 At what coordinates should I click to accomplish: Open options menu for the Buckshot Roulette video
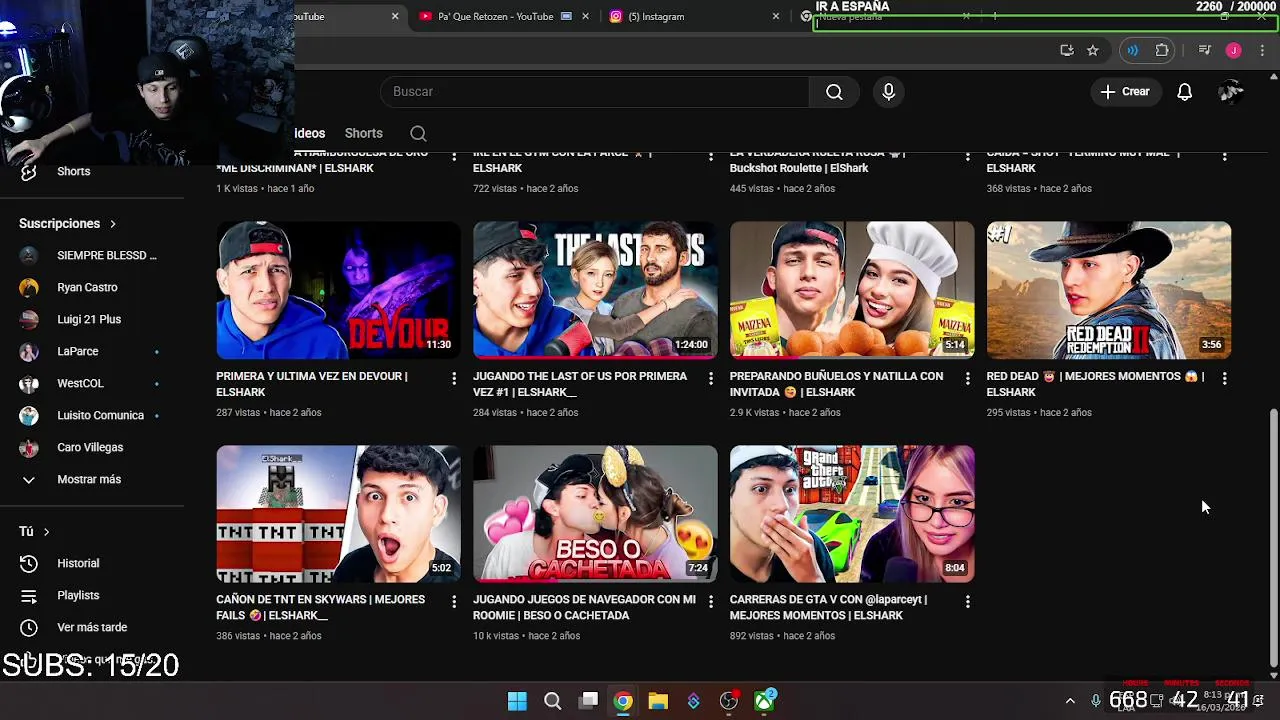967,156
